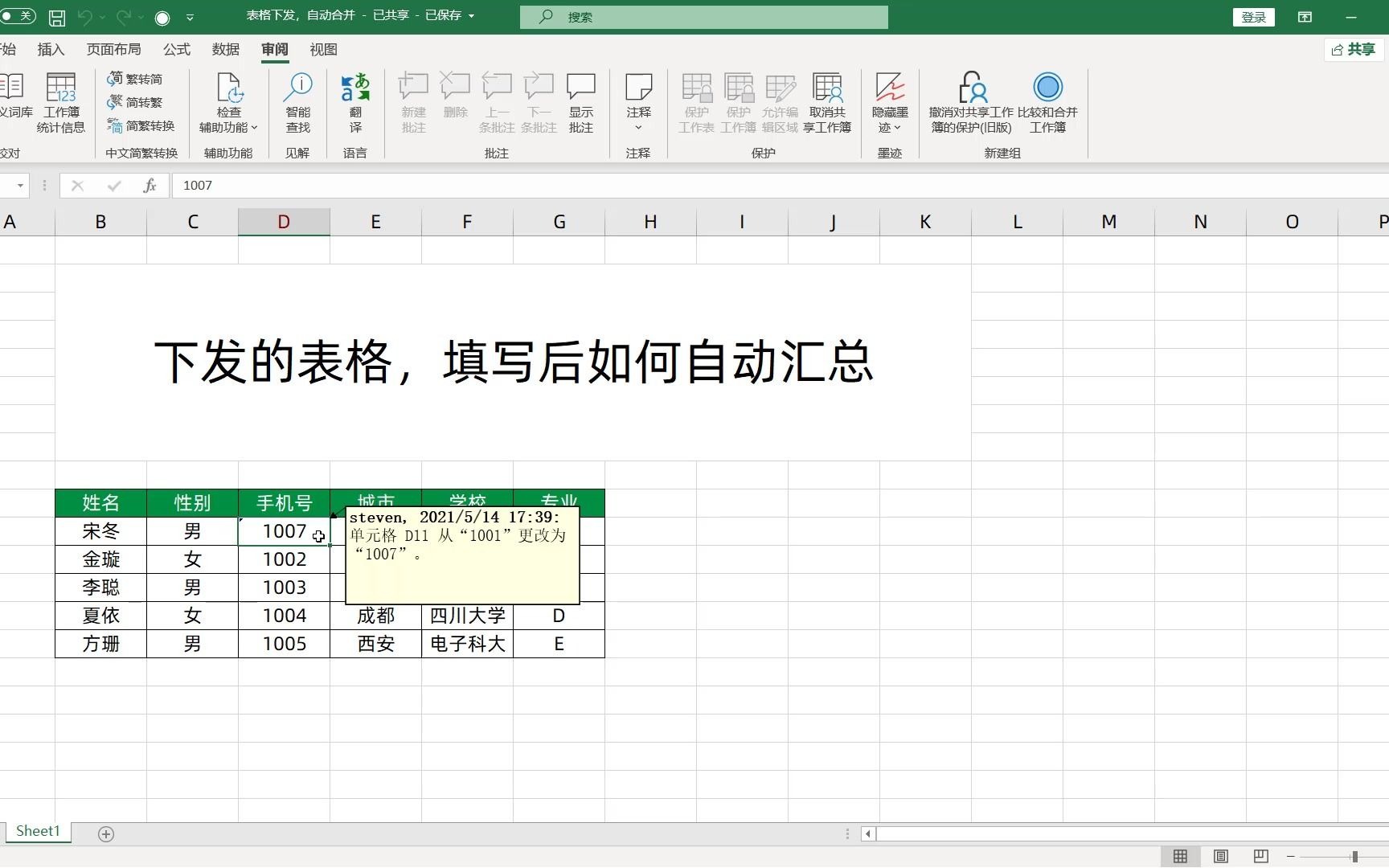The height and width of the screenshot is (868, 1389).
Task: Open the 视图 ribbon tab
Action: (x=323, y=50)
